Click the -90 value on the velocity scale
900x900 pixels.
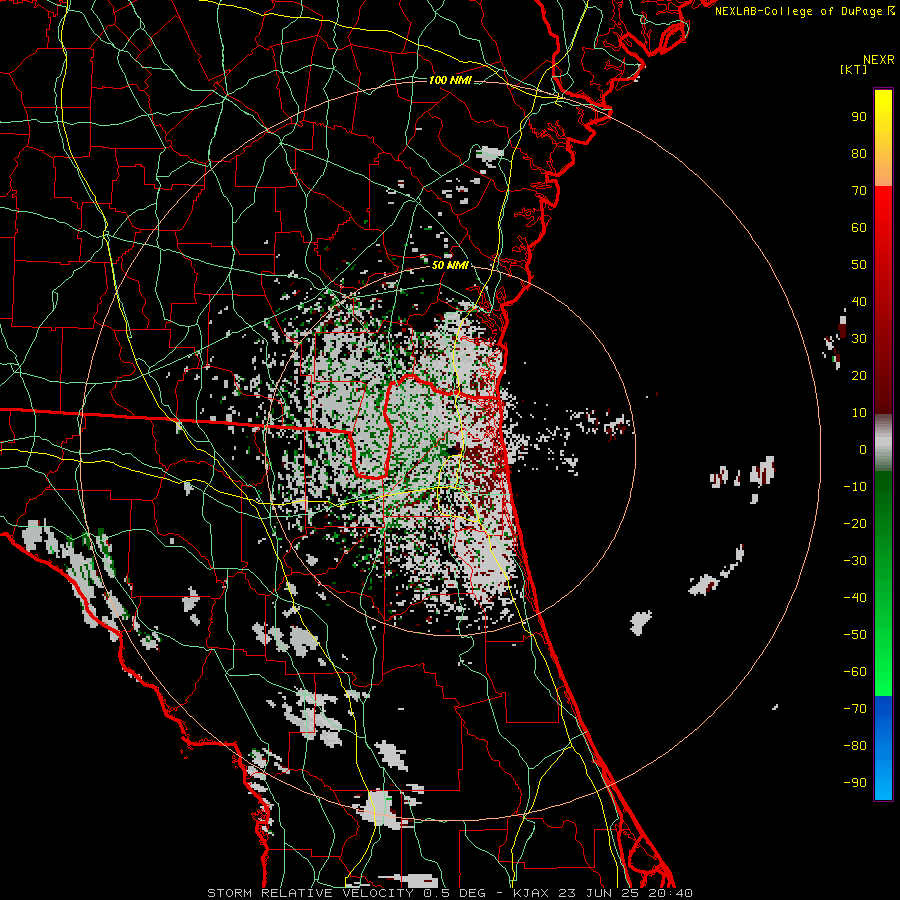pyautogui.click(x=855, y=783)
